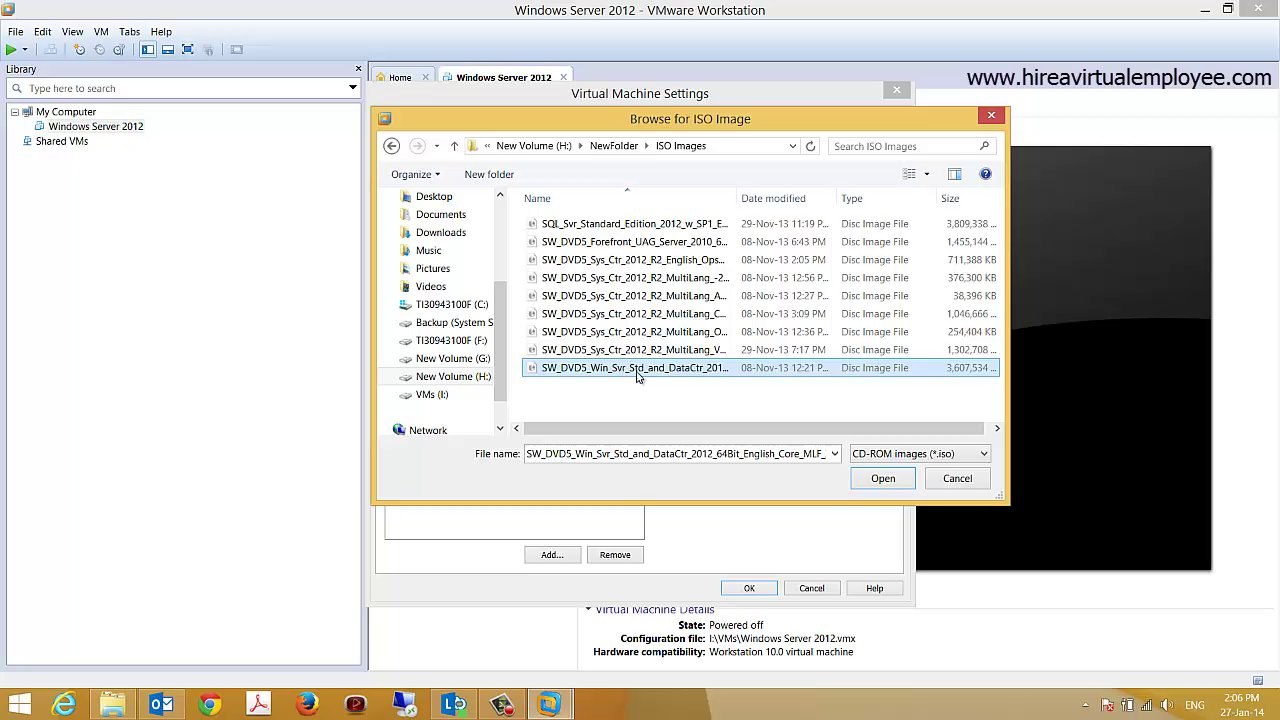Select the SQL_Svr_Standard_Edition_2012 ISO file
1280x720 pixels.
(x=760, y=224)
